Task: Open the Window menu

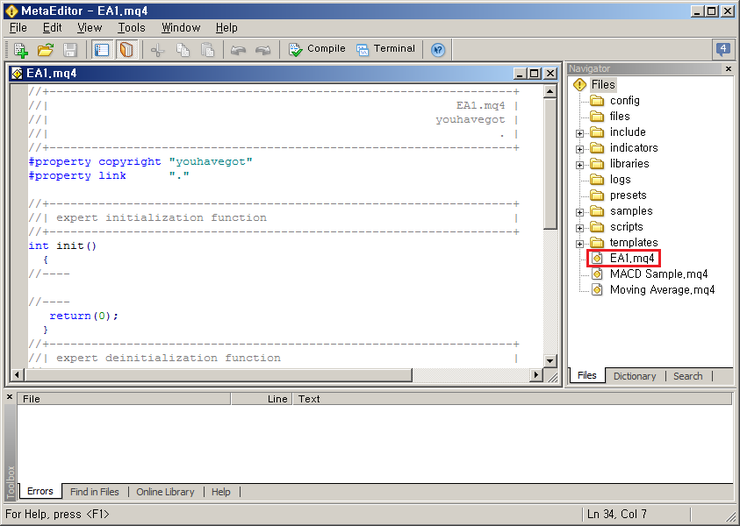Action: (181, 28)
